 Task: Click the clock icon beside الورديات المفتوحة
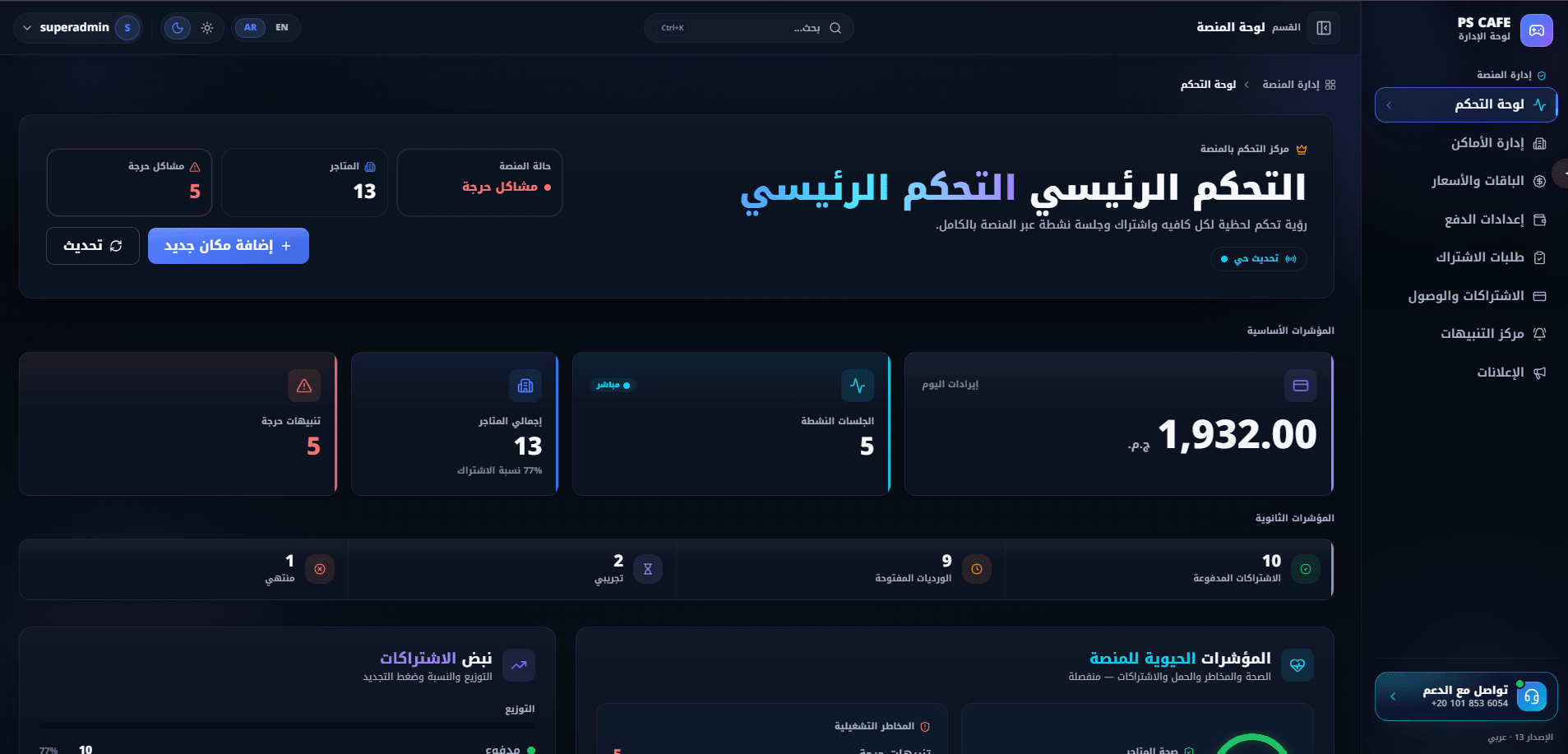click(977, 569)
